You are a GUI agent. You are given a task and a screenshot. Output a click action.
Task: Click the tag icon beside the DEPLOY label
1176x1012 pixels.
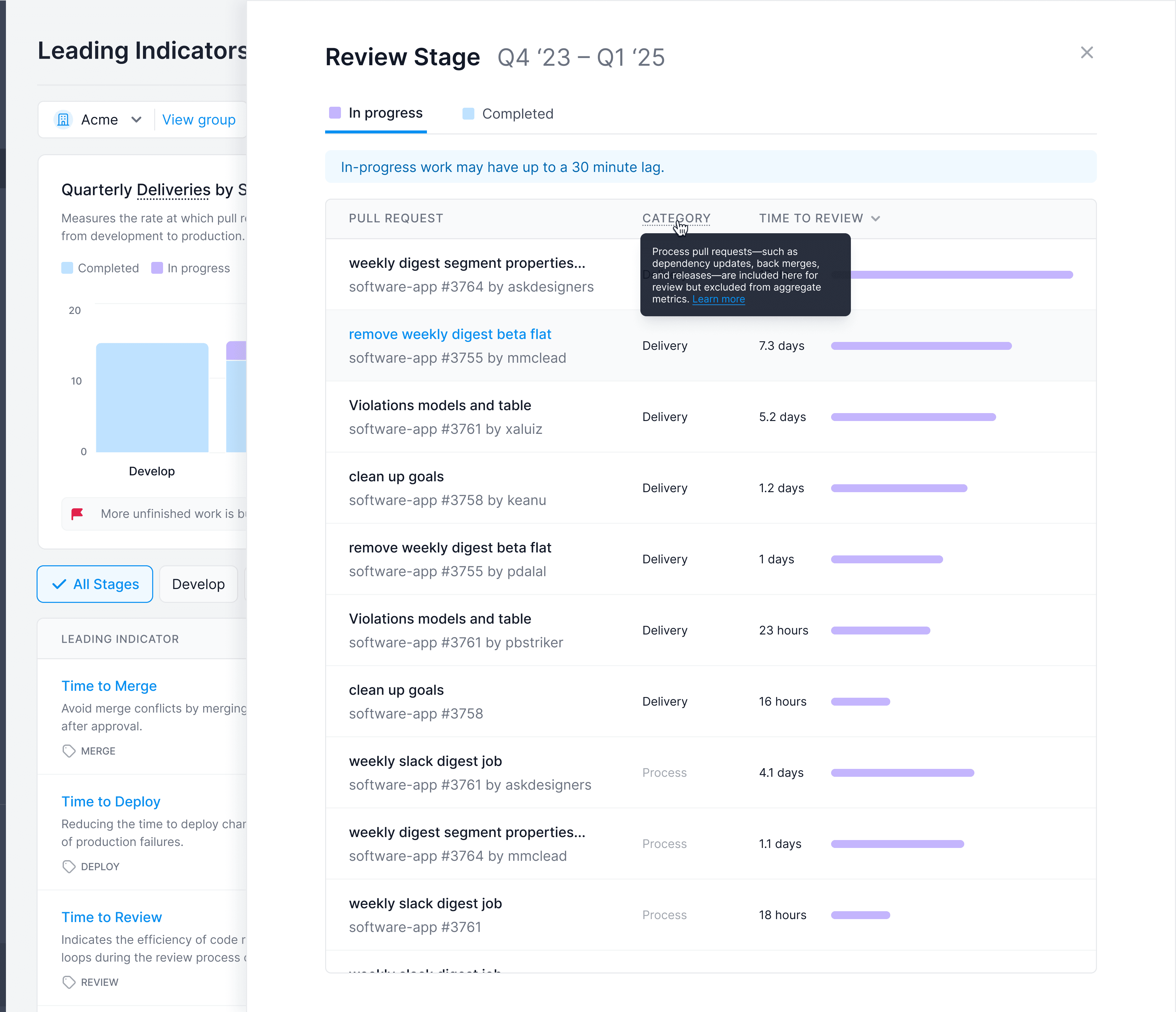tap(69, 866)
